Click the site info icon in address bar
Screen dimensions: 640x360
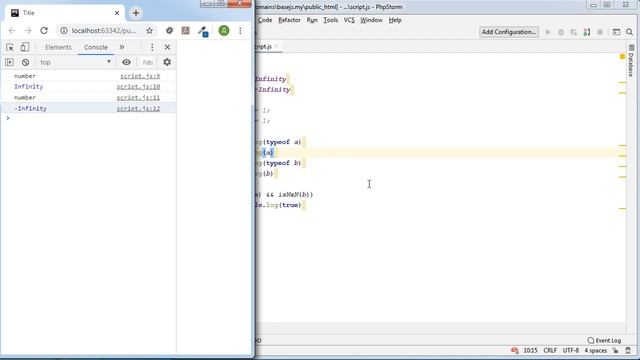[64, 31]
